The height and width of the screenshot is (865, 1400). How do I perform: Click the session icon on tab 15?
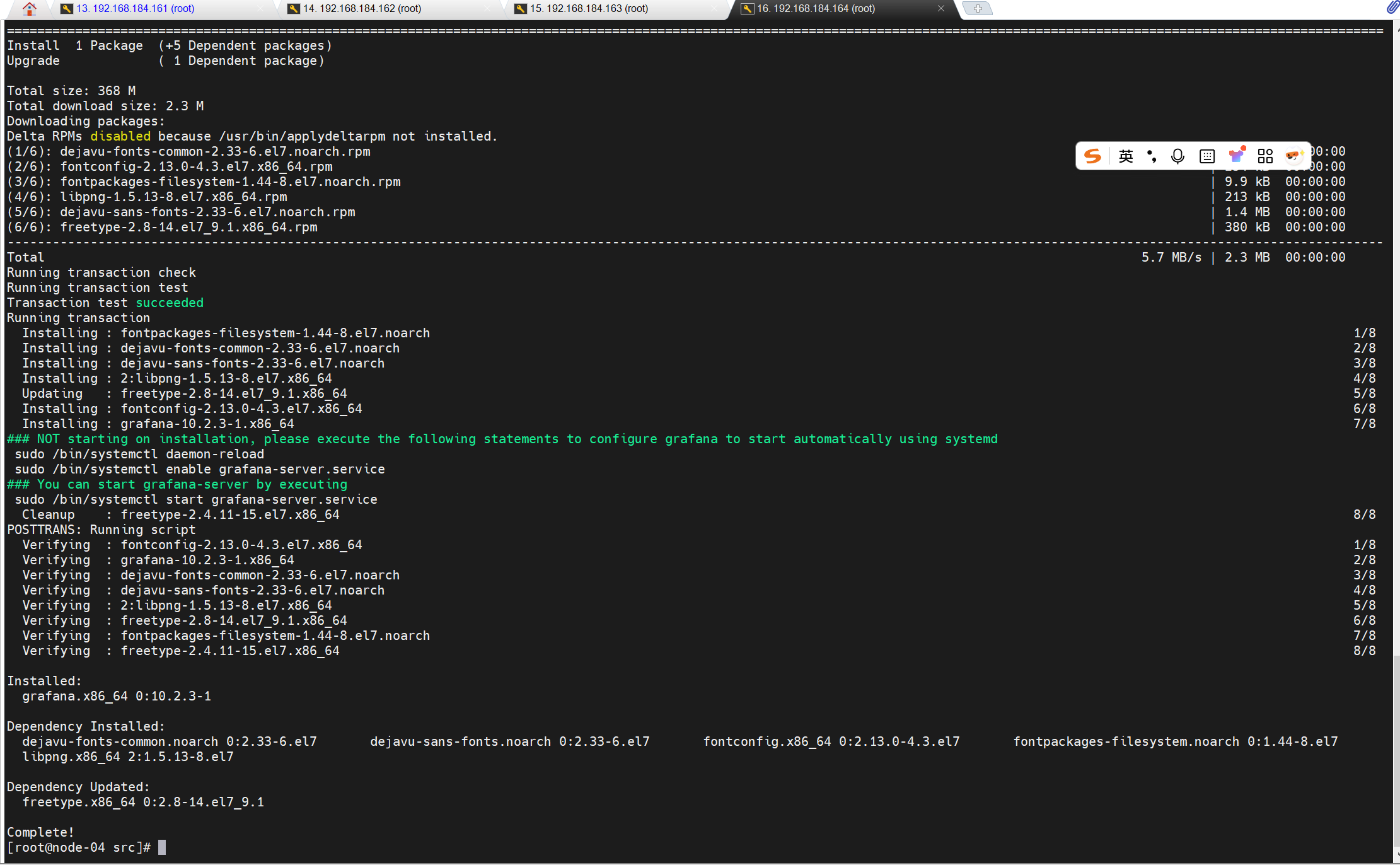520,8
